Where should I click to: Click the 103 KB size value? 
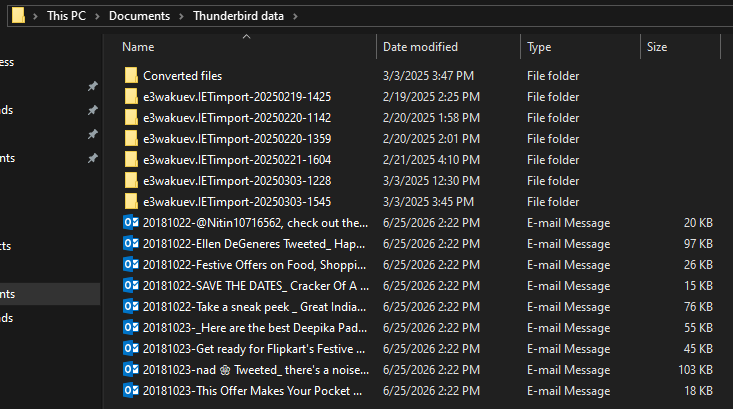click(695, 370)
